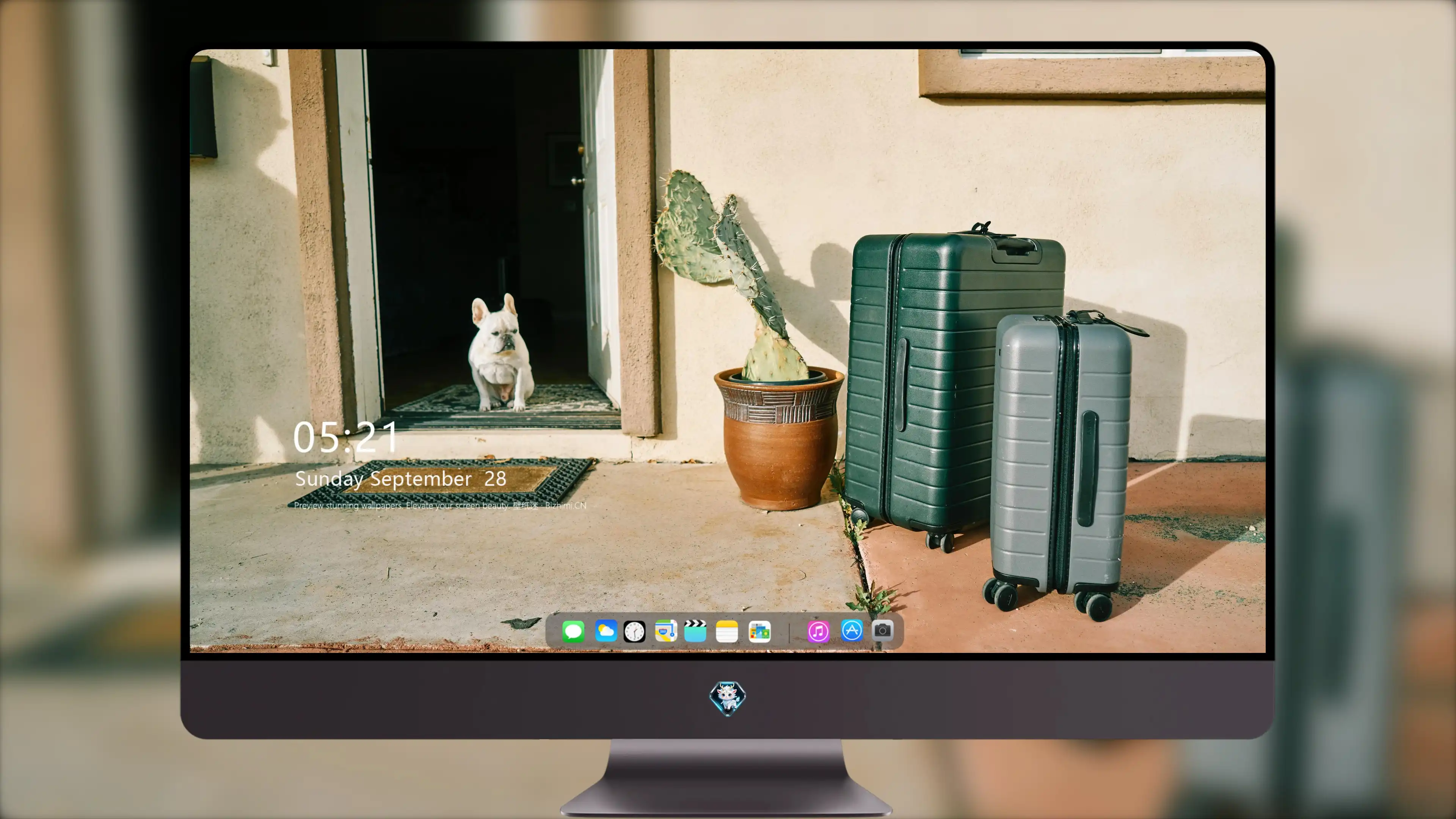1456x819 pixels.
Task: Open the App Store from the dock
Action: point(852,630)
